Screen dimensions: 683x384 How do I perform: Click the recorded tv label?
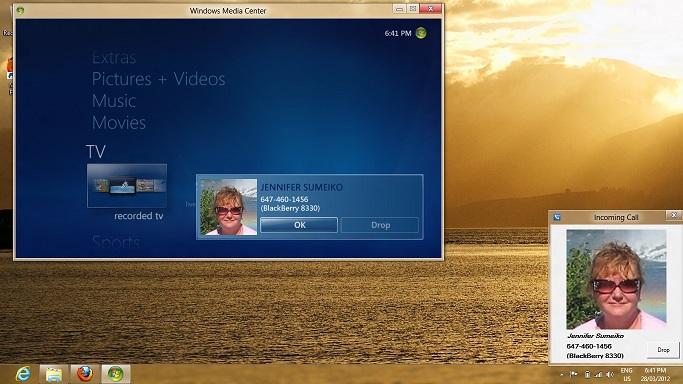point(139,216)
